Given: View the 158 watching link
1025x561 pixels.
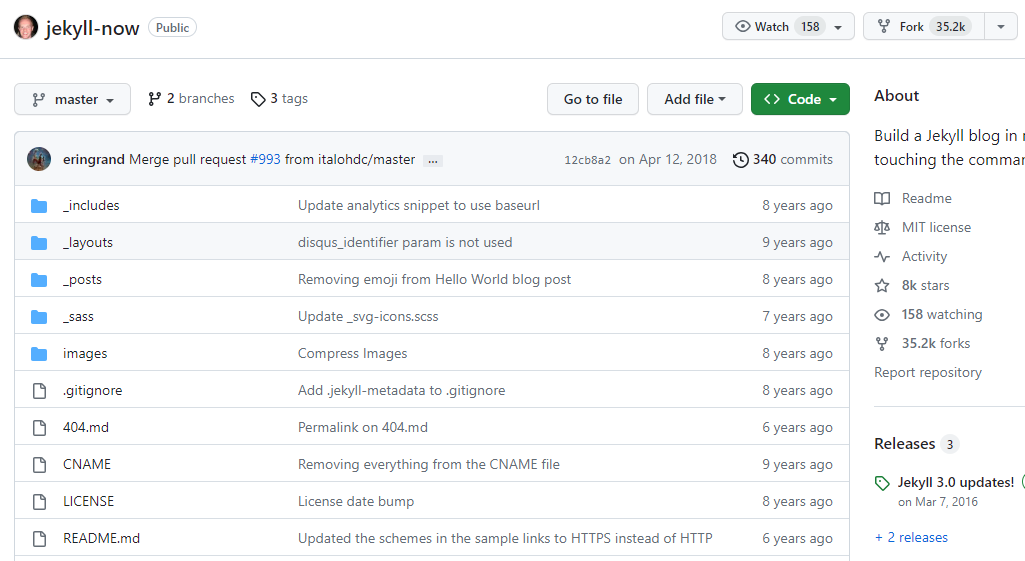Looking at the screenshot, I should pos(928,314).
